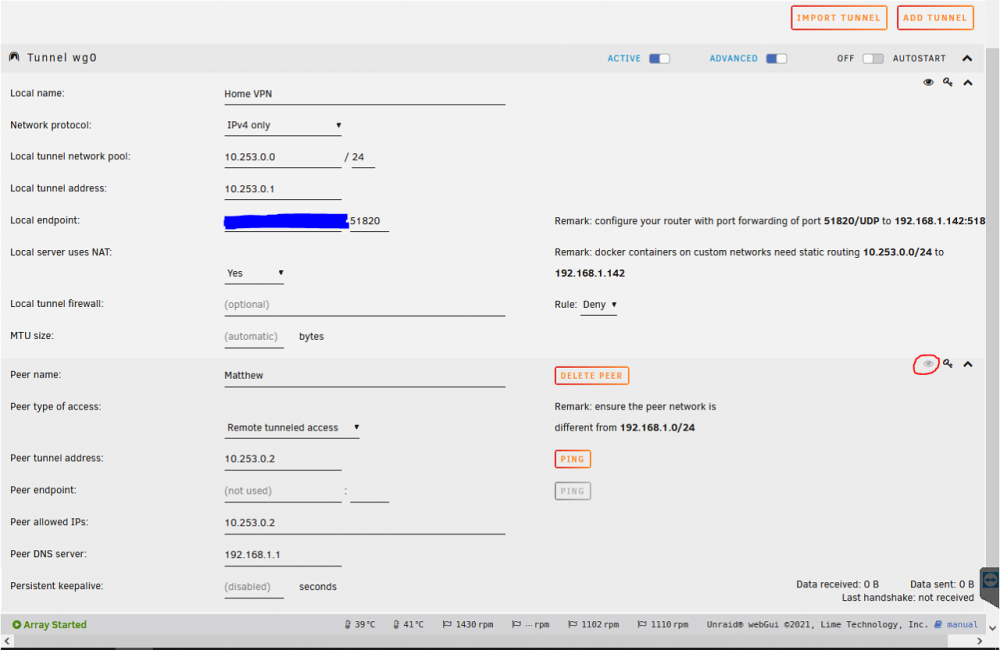Click the horizontal scrollbar right arrow
This screenshot has height=650, width=1000.
tap(979, 641)
